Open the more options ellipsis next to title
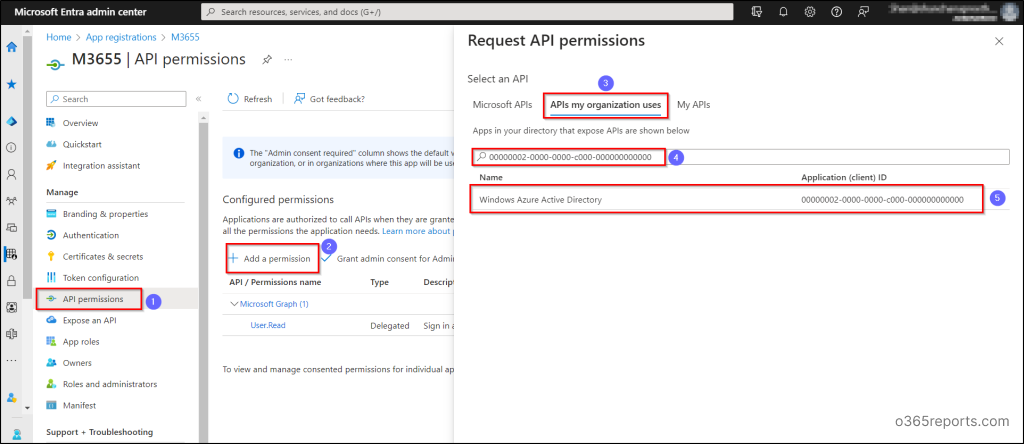1024x444 pixels. pos(288,59)
